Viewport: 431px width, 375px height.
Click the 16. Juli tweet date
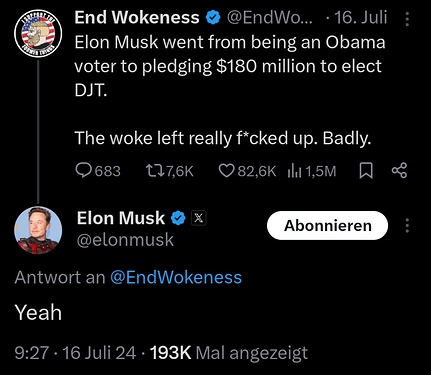pos(361,18)
